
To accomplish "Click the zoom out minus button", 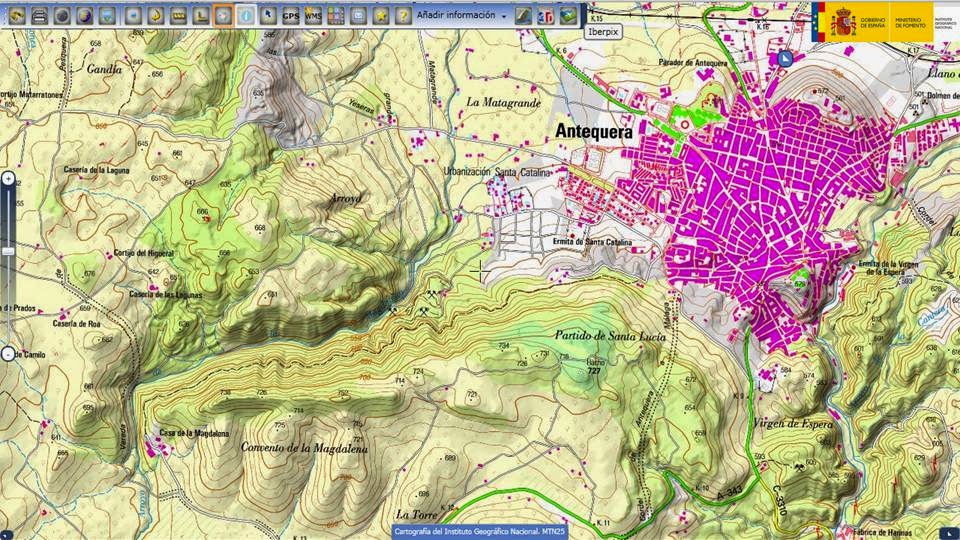I will tap(8, 354).
